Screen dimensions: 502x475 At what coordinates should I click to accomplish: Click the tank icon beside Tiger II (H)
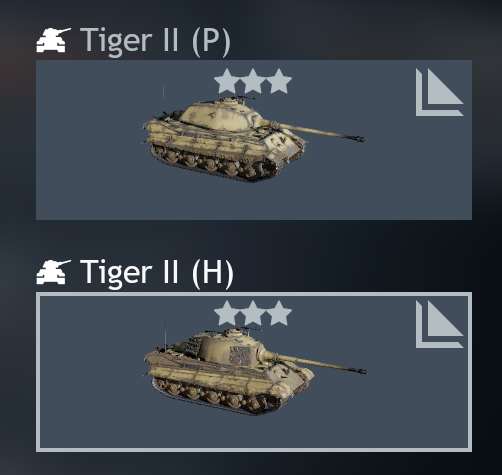coord(53,272)
